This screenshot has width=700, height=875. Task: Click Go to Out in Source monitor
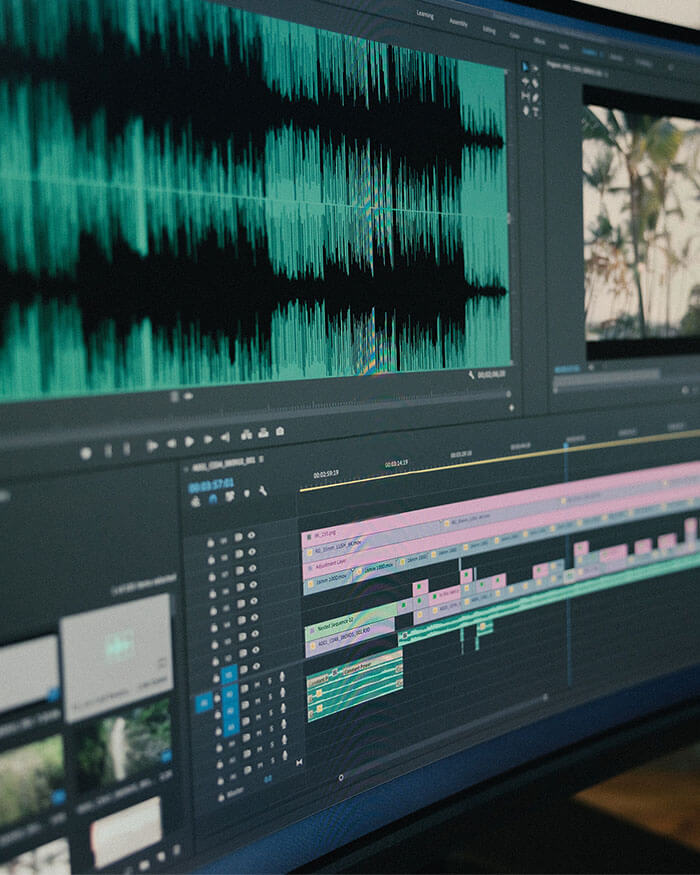(x=225, y=437)
